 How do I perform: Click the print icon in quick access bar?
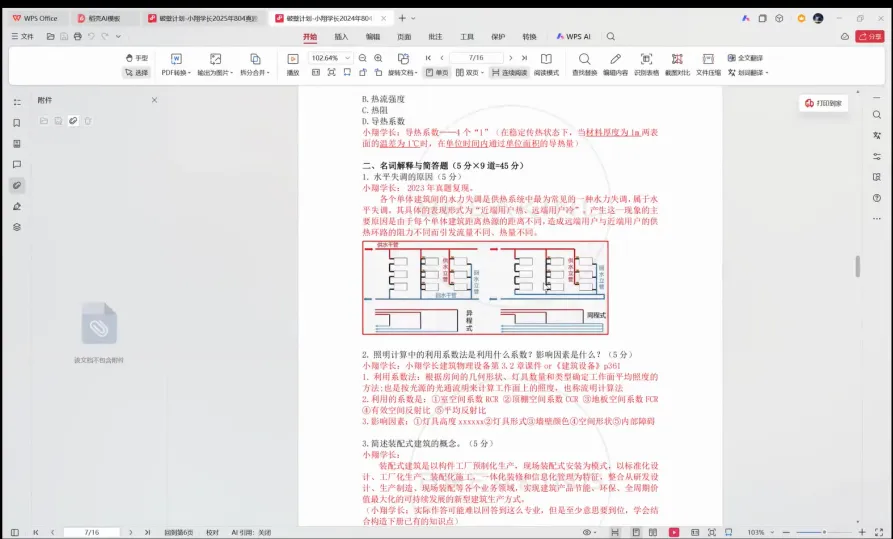(77, 36)
